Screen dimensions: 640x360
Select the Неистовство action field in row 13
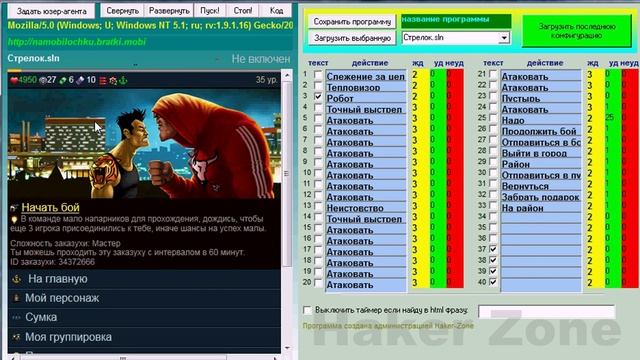[366, 208]
